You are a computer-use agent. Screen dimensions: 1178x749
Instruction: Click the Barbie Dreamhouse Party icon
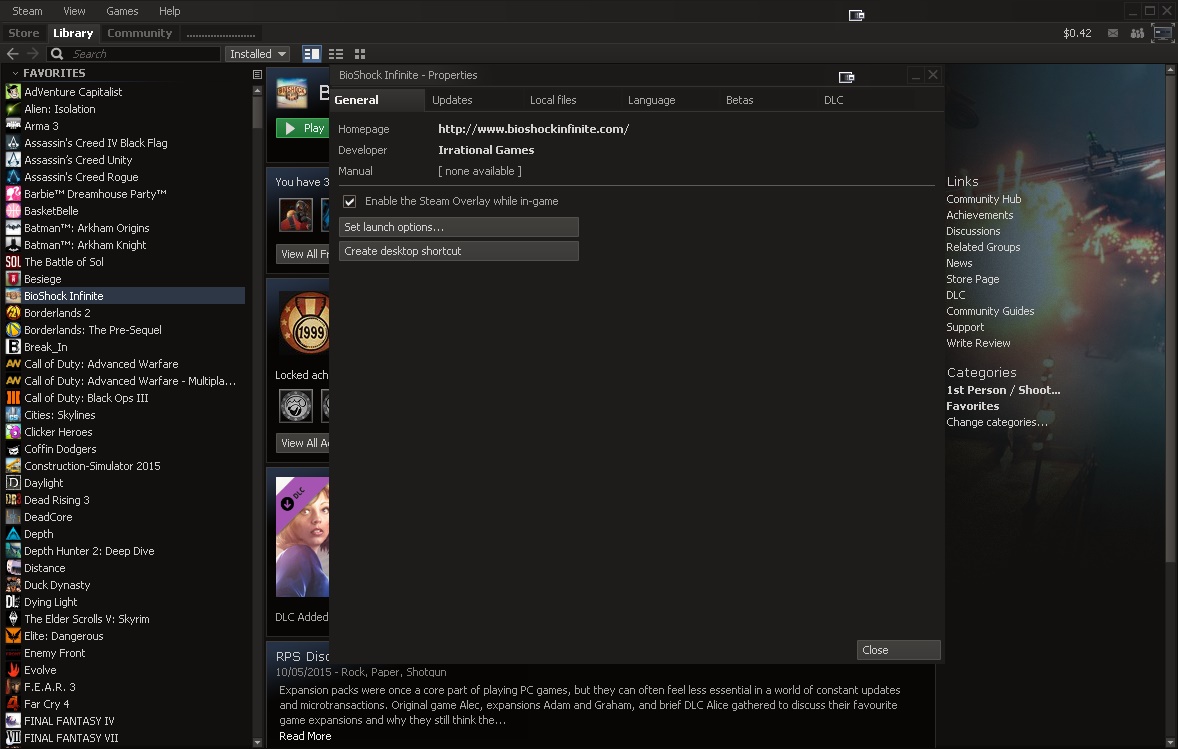13,194
